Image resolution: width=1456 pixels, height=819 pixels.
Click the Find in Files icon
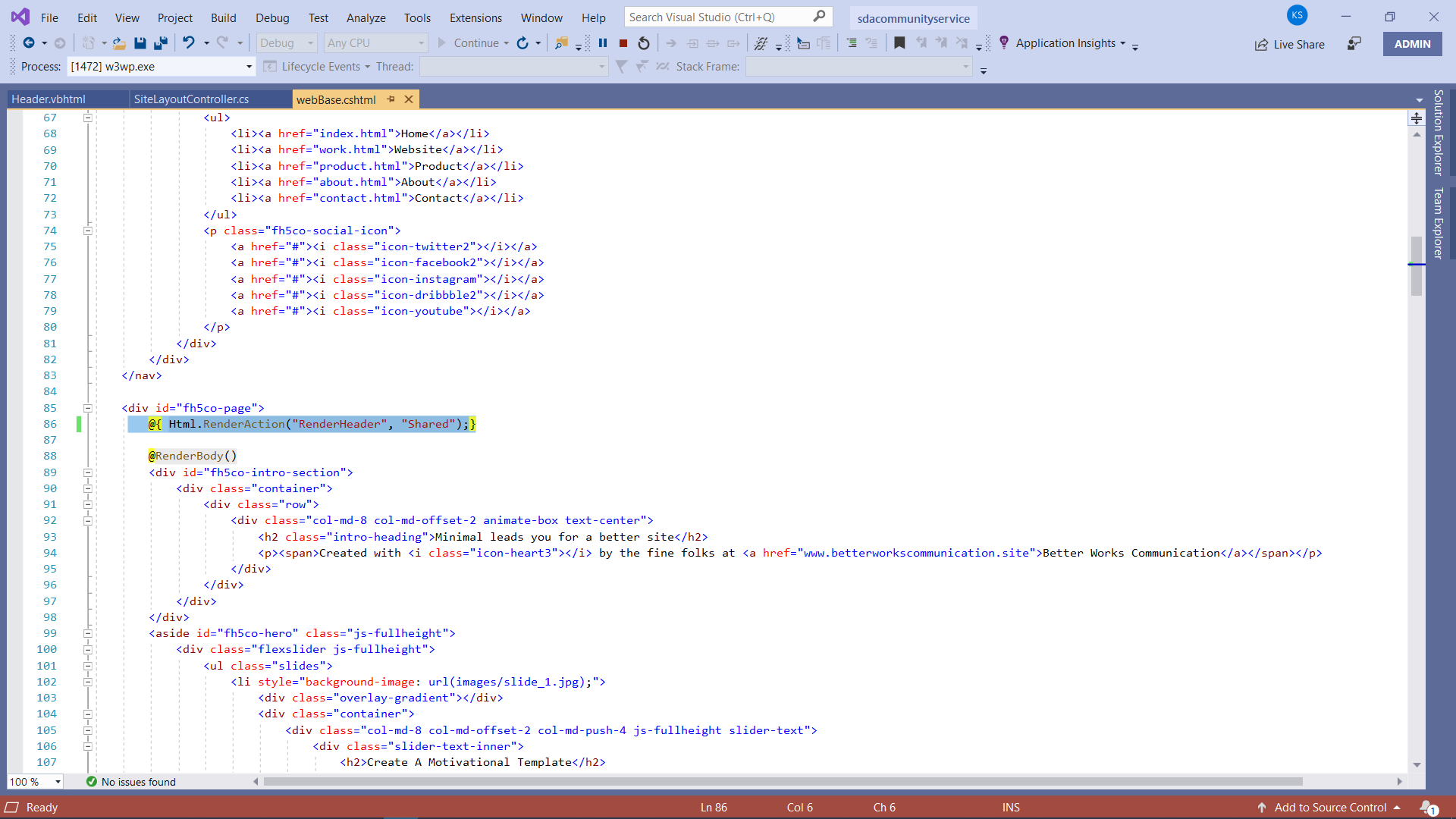tap(562, 43)
